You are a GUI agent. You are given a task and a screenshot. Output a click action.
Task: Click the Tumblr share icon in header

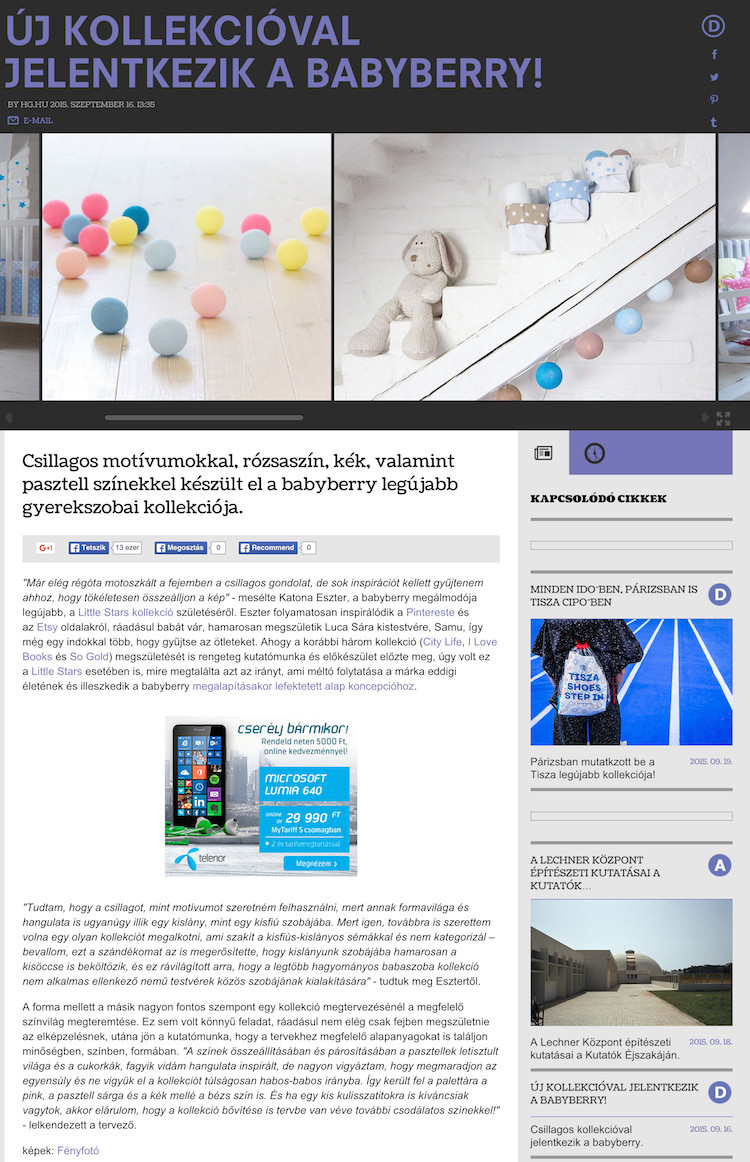[714, 122]
